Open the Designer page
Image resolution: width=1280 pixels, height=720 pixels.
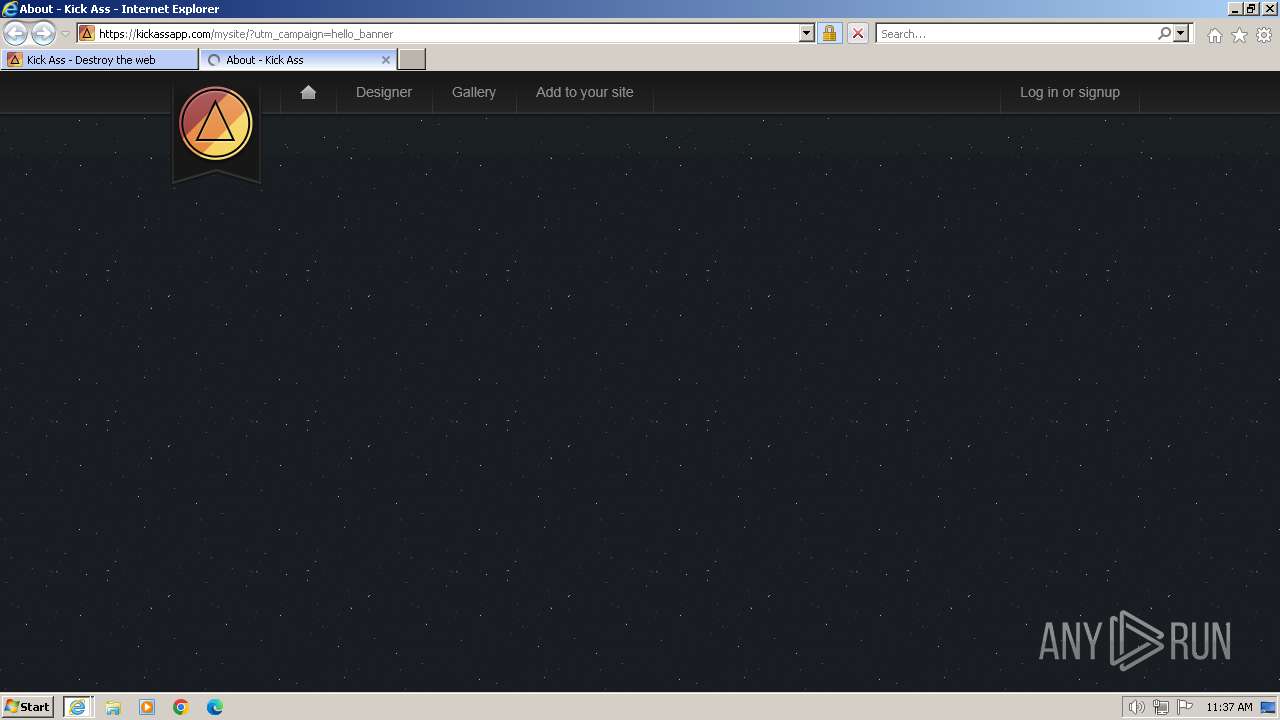[384, 92]
